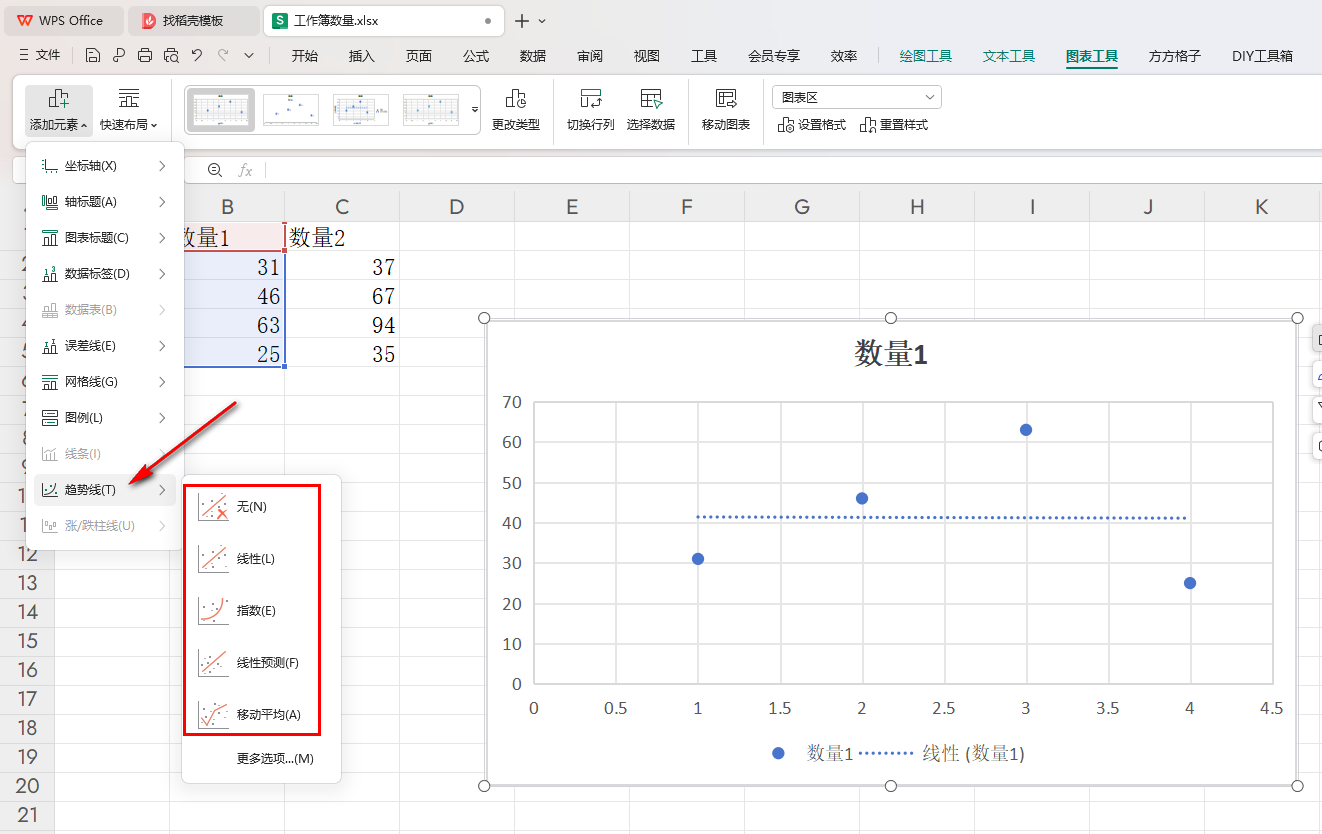Screen dimensions: 1322x834
Task: Switch to the 开始 (Home) tab
Action: pyautogui.click(x=305, y=56)
